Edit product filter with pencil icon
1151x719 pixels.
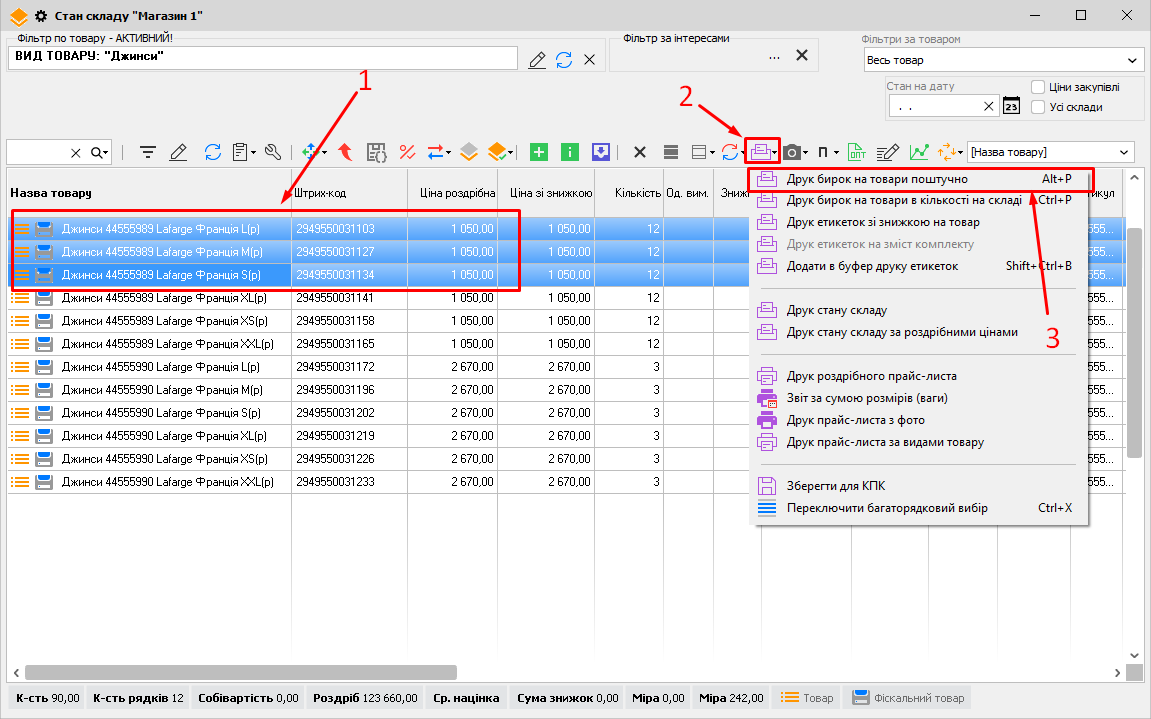click(x=537, y=60)
